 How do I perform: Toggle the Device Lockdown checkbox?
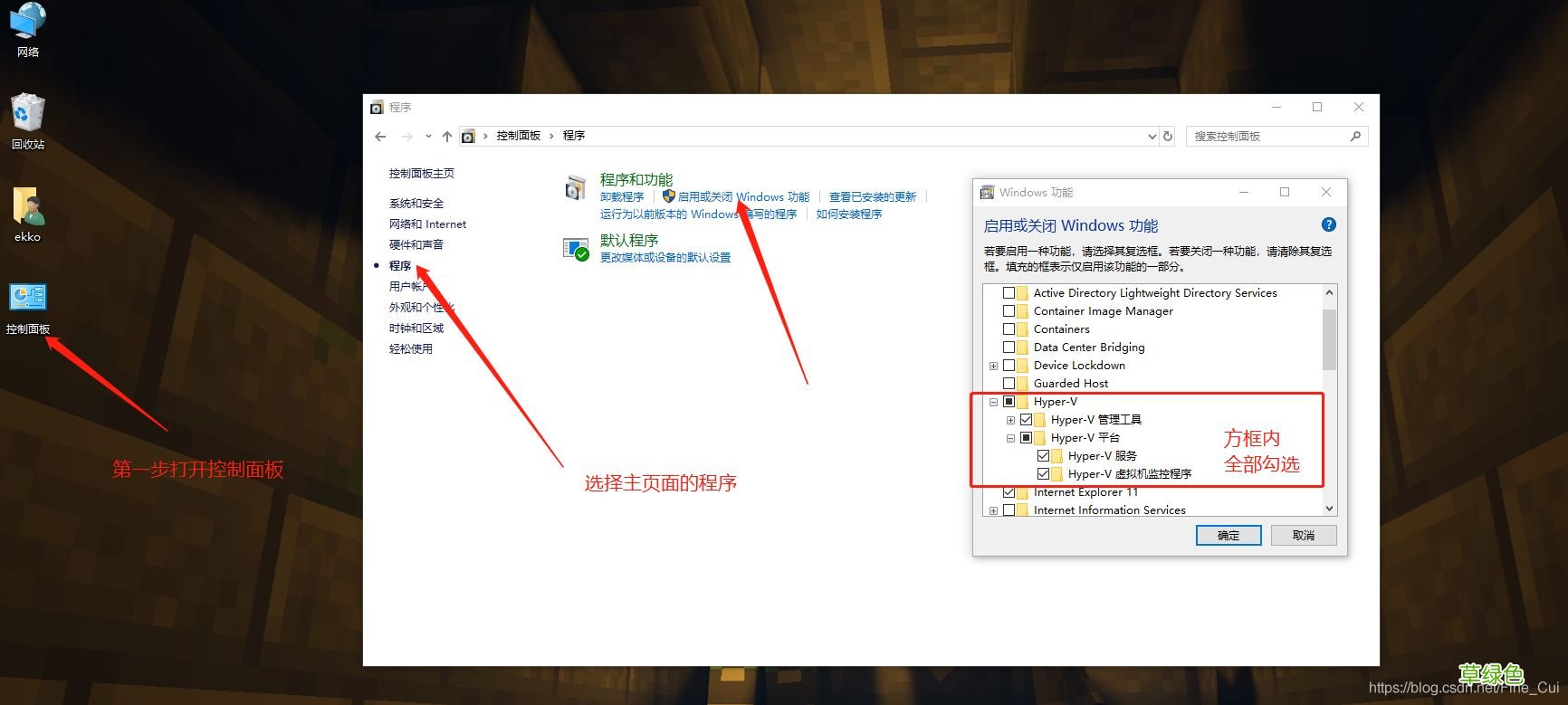(x=1009, y=366)
